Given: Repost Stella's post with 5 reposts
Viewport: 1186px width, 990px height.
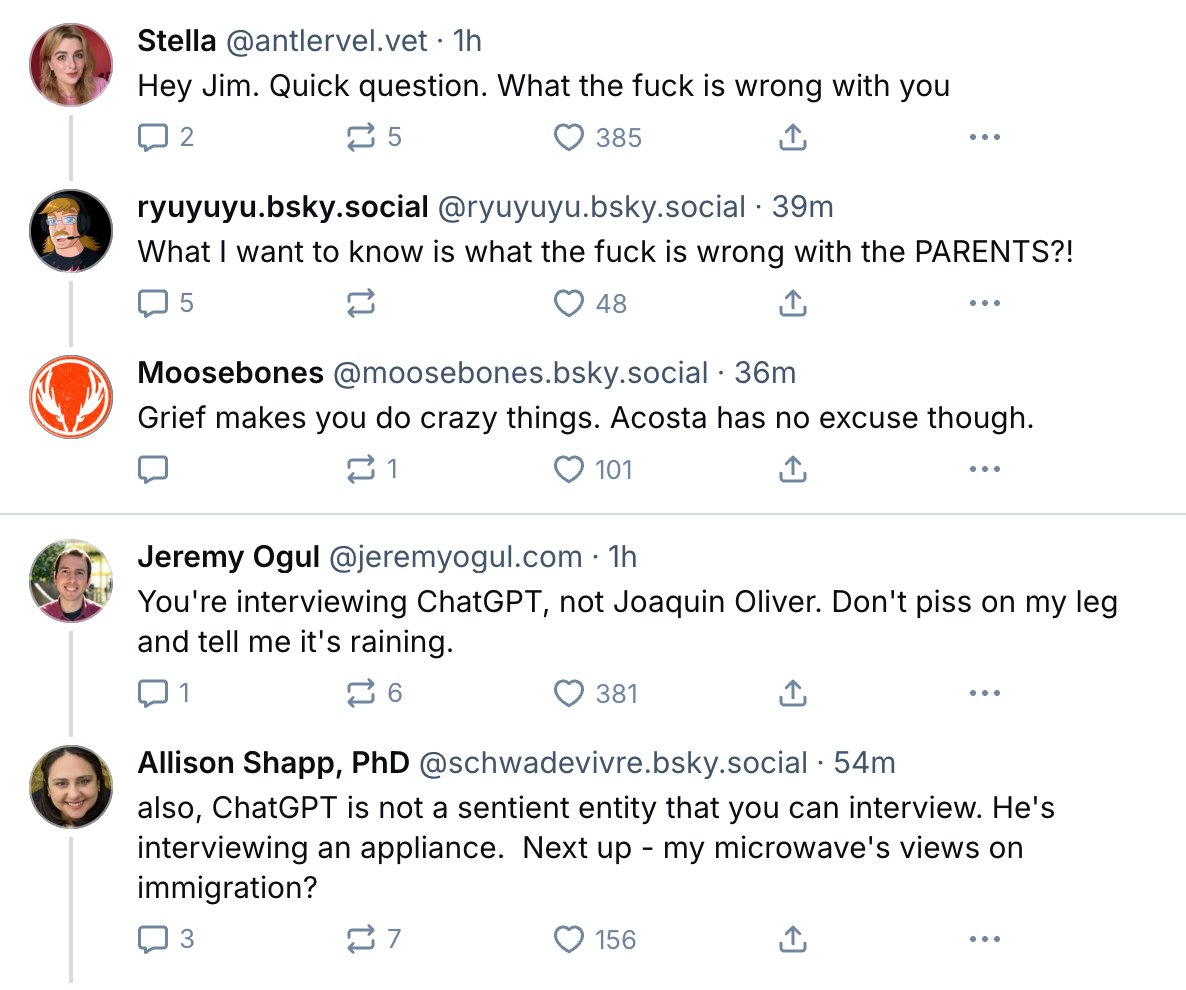Looking at the screenshot, I should pos(359,137).
